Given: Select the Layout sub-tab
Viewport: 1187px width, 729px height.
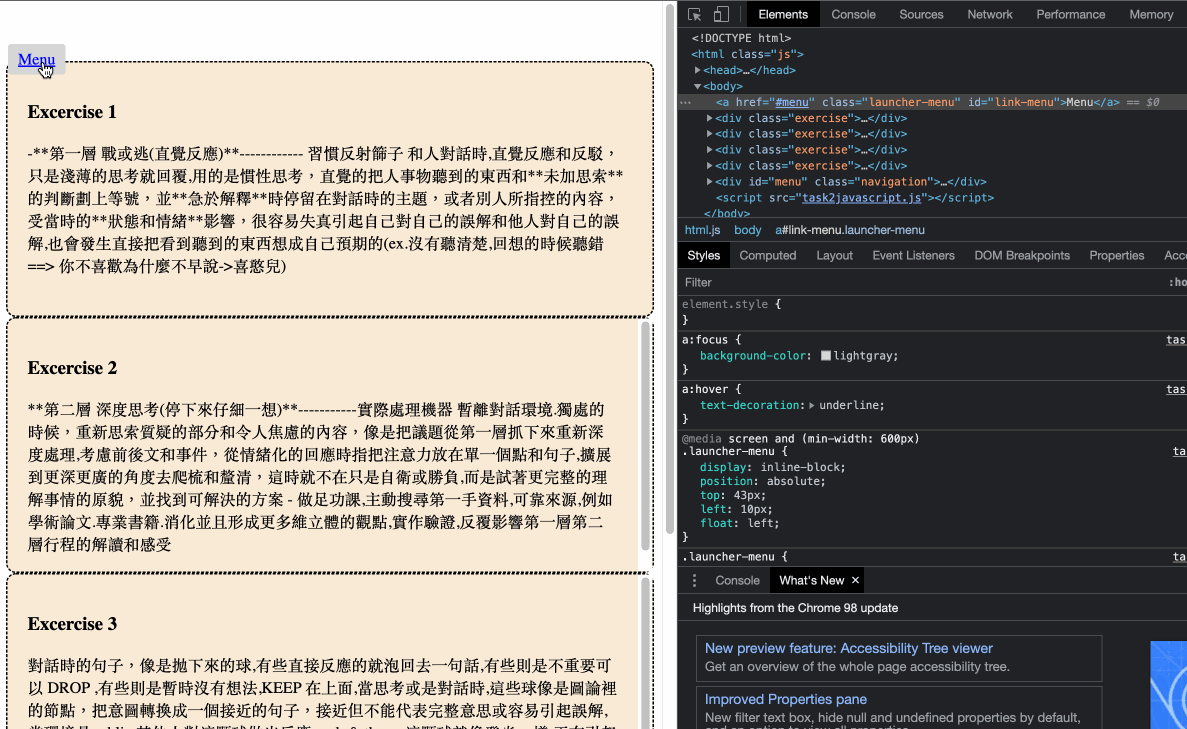Looking at the screenshot, I should click(x=834, y=256).
